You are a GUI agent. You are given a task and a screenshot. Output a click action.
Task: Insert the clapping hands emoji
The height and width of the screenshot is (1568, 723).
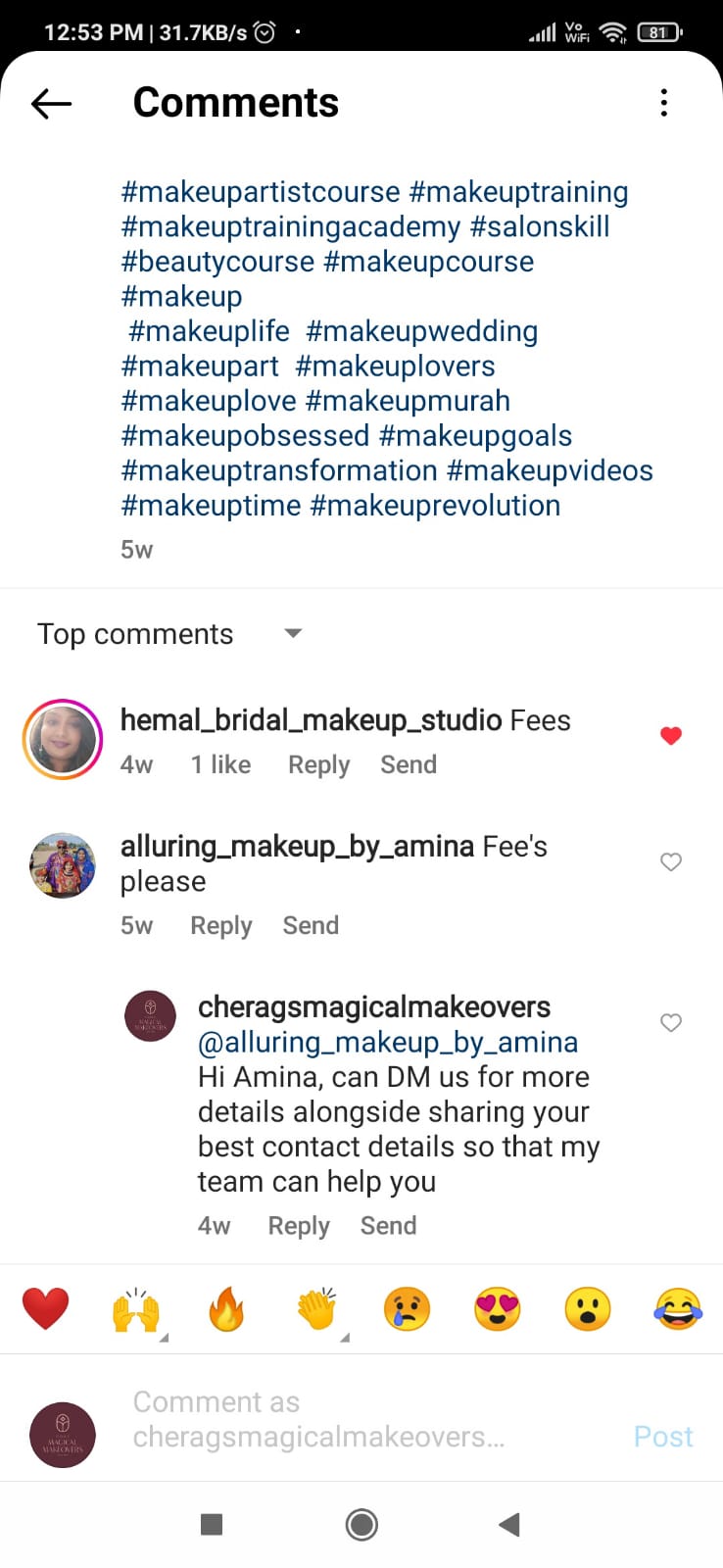[x=317, y=1309]
